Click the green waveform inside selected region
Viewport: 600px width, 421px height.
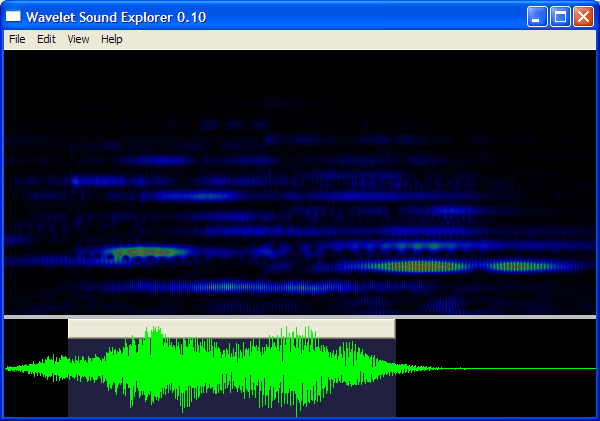(x=232, y=369)
